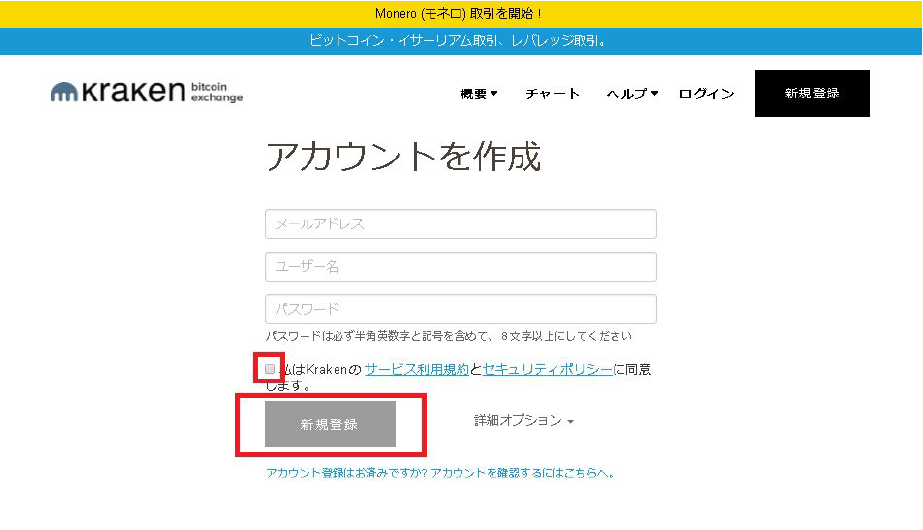Image resolution: width=923 pixels, height=530 pixels.
Task: Go to the ログイン page
Action: pyautogui.click(x=706, y=94)
